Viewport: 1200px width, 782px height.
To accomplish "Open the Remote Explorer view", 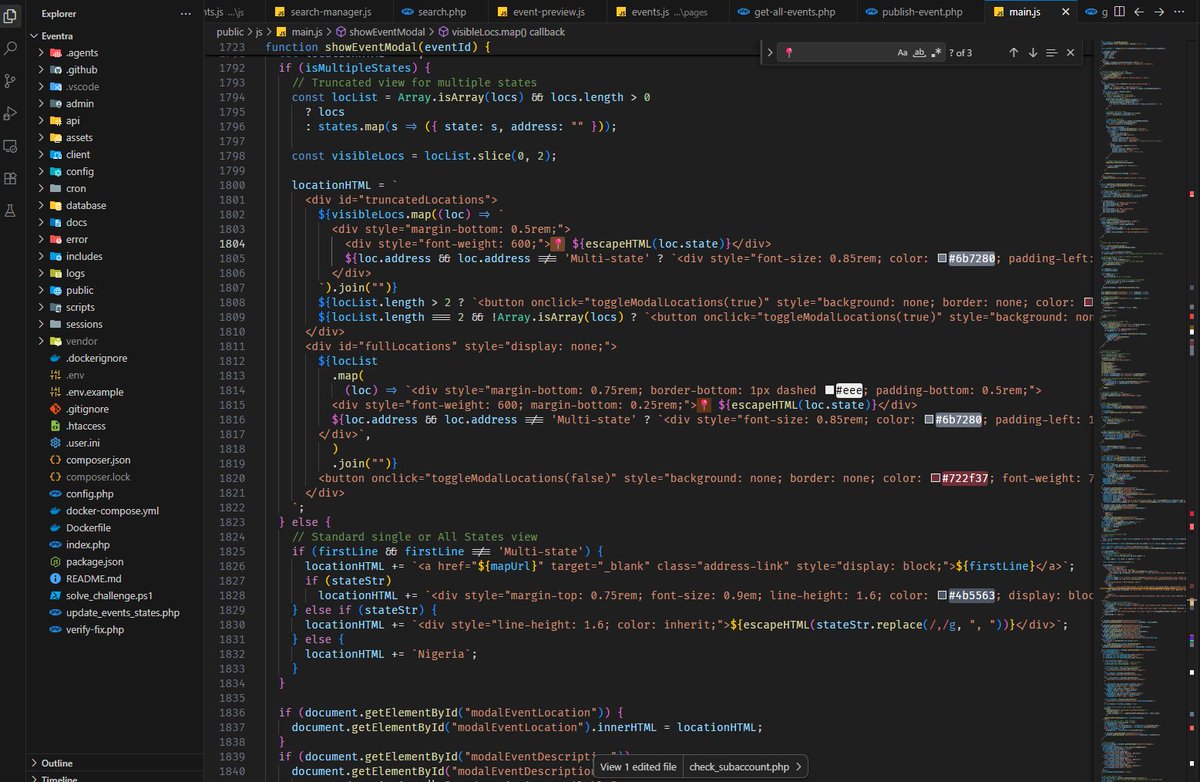I will pyautogui.click(x=11, y=146).
